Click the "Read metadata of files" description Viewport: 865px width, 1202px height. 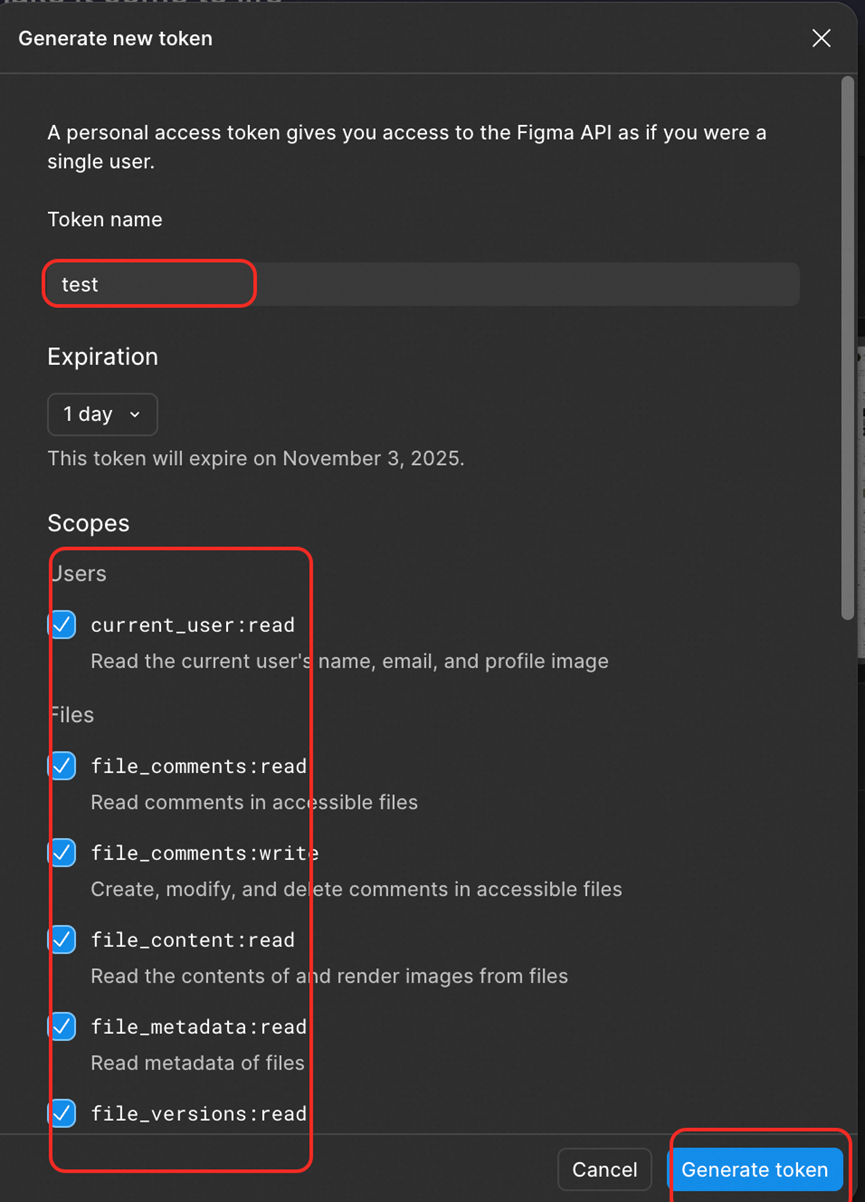[197, 1063]
